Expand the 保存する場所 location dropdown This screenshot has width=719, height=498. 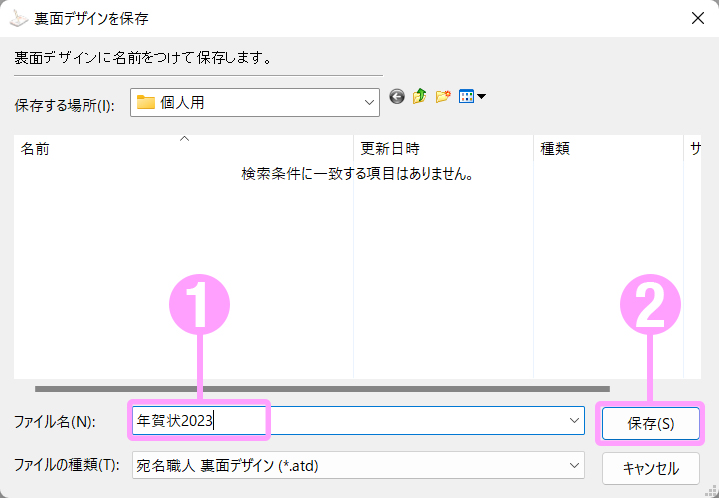coord(369,102)
